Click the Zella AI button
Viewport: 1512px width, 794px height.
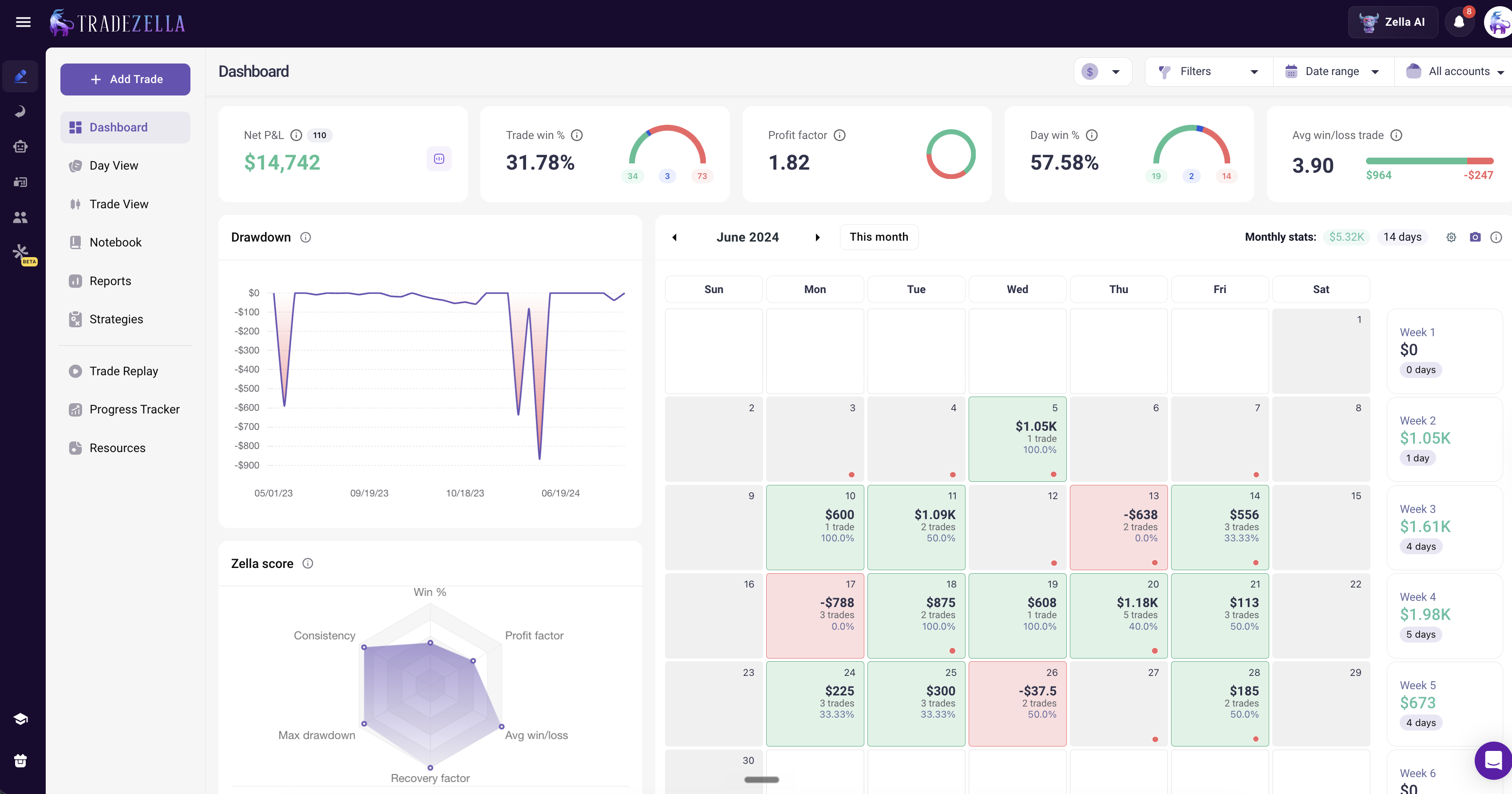click(x=1393, y=22)
